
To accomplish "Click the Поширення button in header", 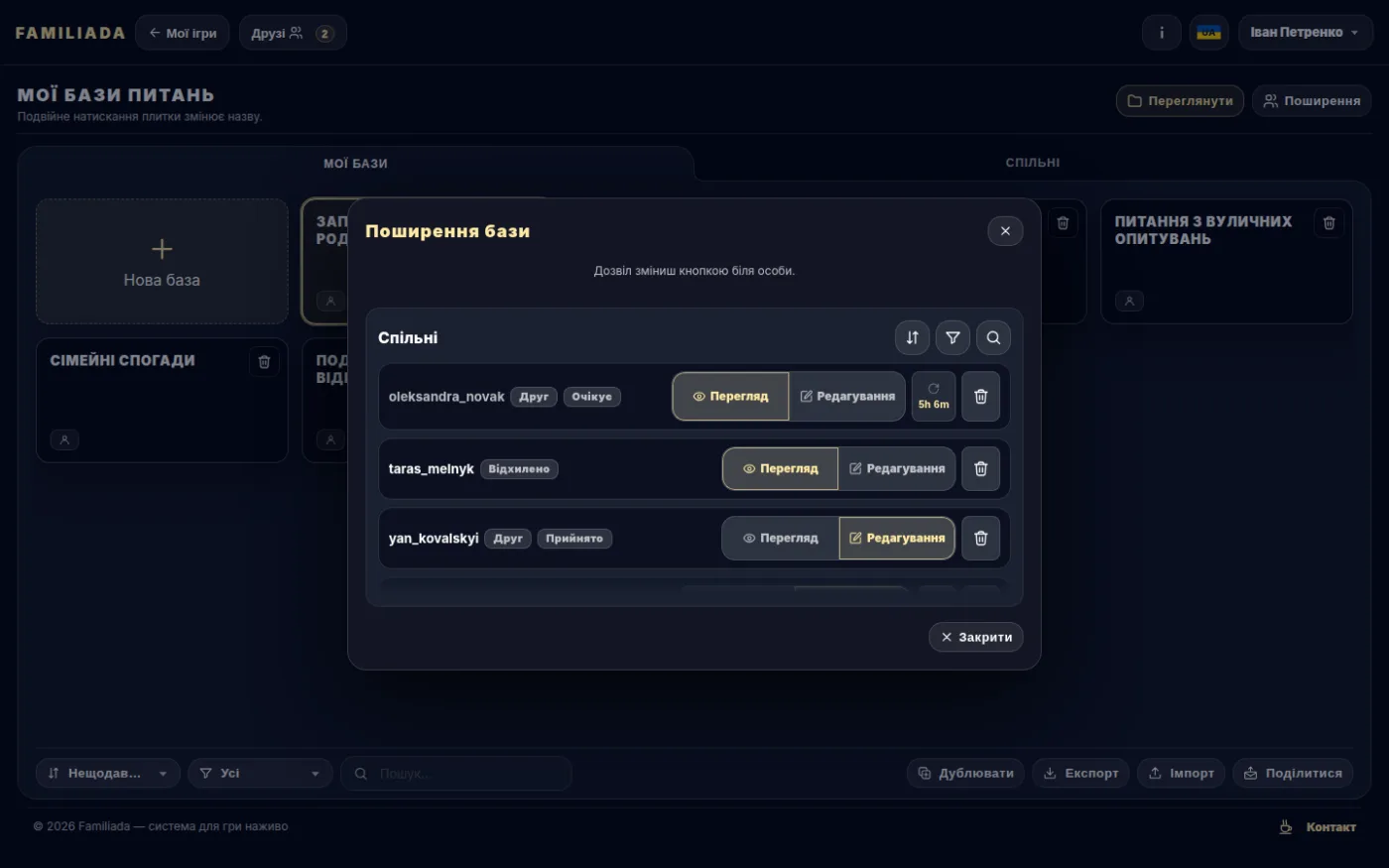I will [1312, 100].
